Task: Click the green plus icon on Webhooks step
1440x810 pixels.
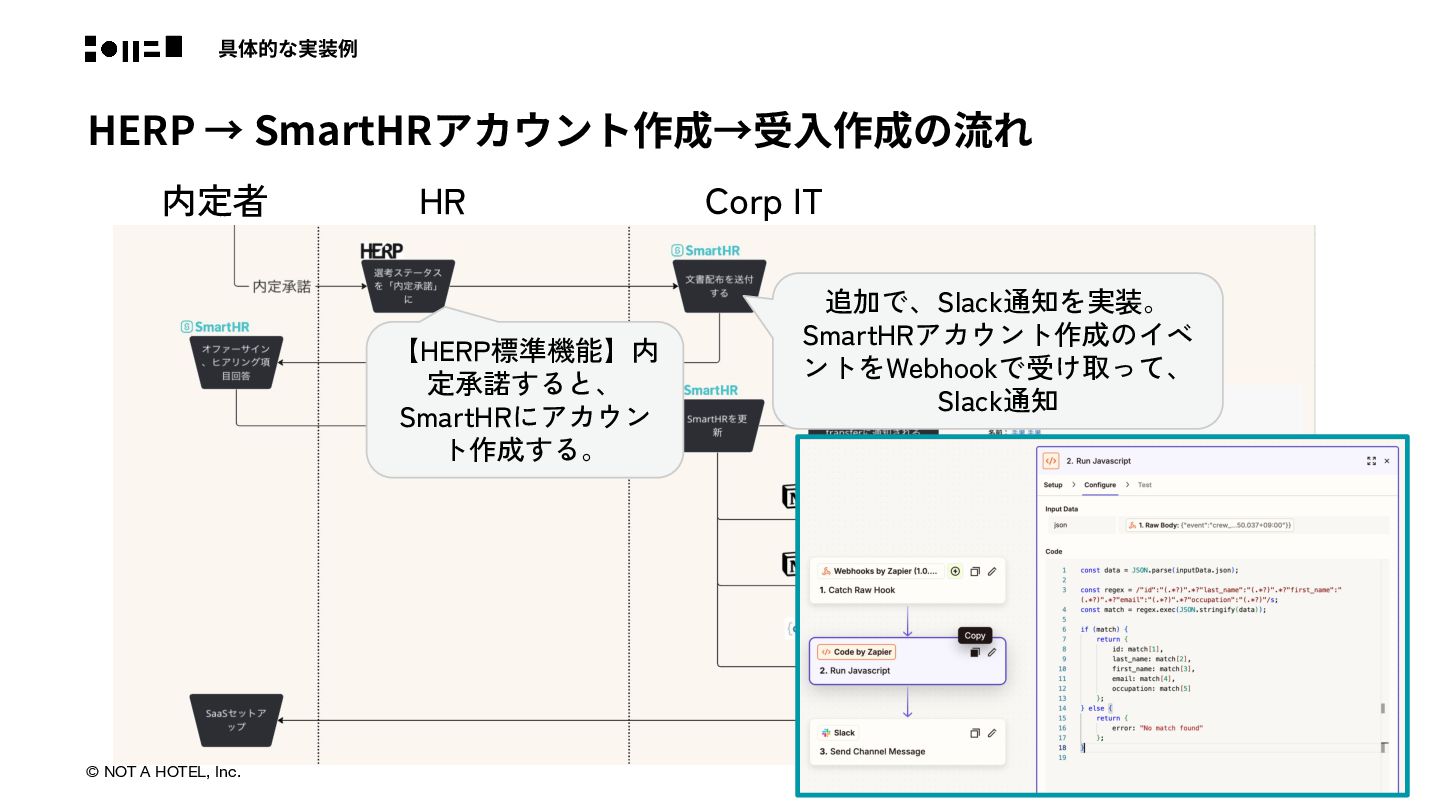Action: coord(955,571)
